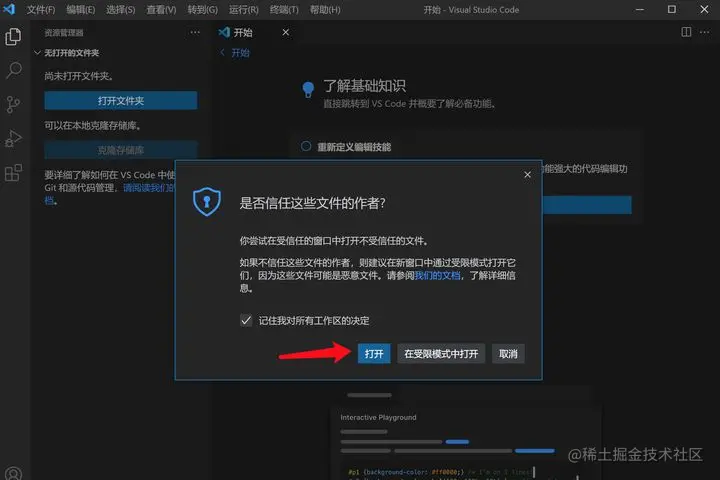
Task: Click the 打开 button in the dialog
Action: (x=374, y=353)
